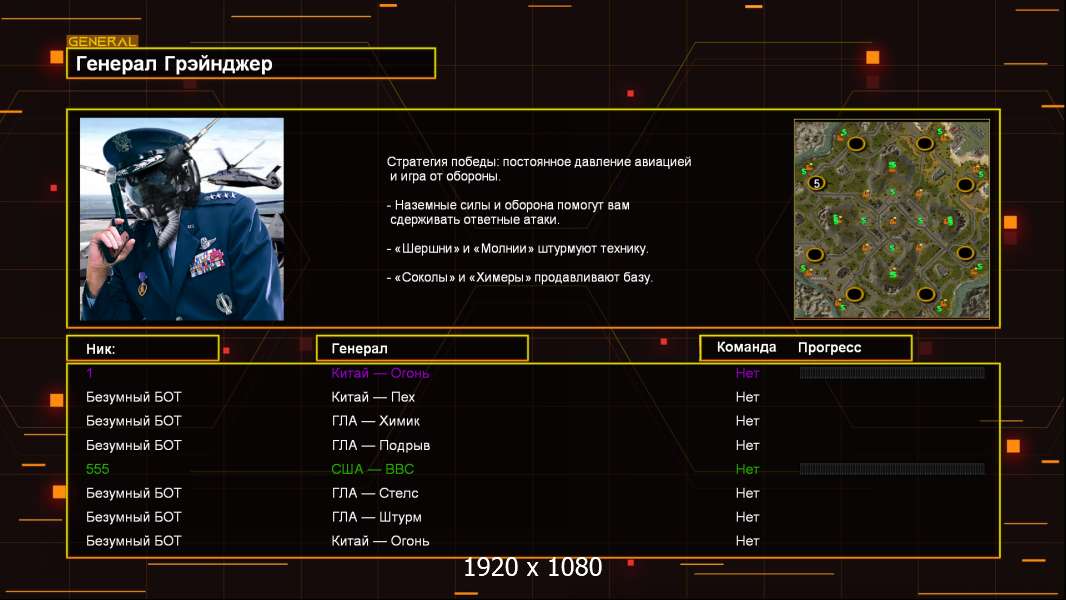Pick the "ГЛА — Стелс" general entry
This screenshot has width=1066, height=600.
click(375, 493)
